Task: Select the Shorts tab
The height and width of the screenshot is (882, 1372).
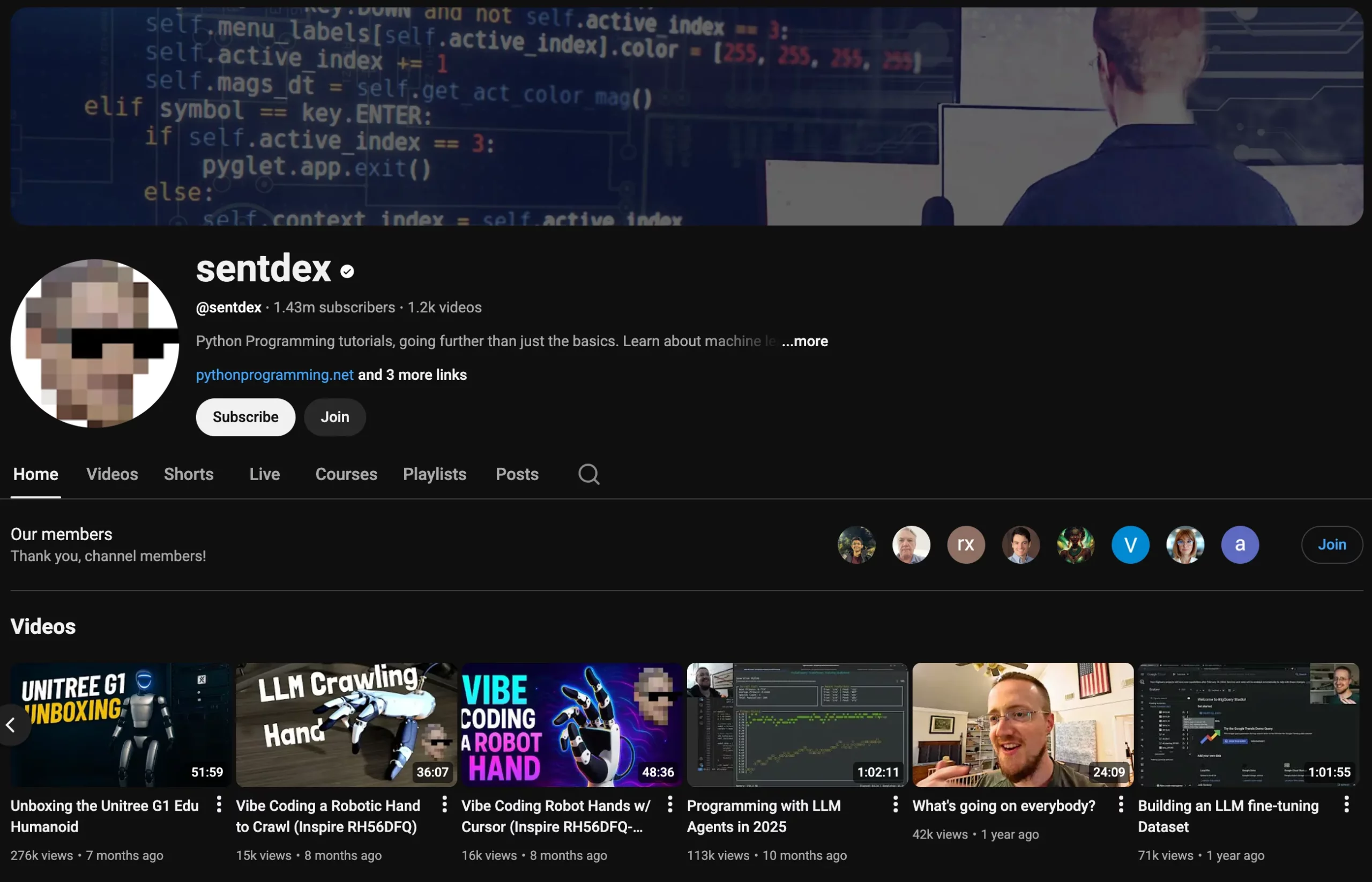Action: click(x=189, y=474)
